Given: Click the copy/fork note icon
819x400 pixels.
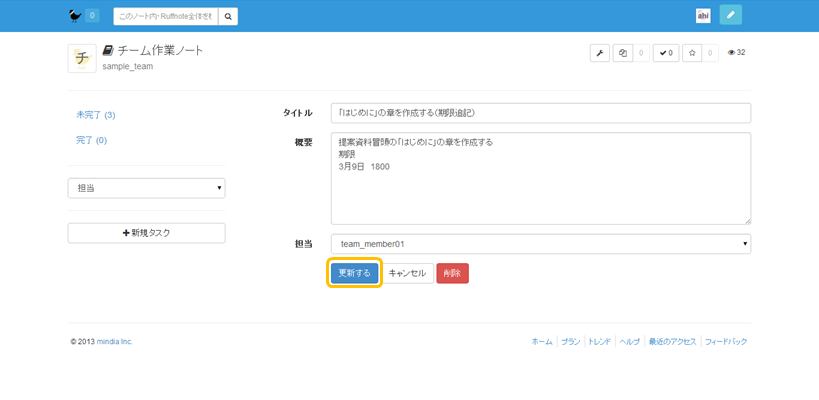Looking at the screenshot, I should [x=623, y=53].
